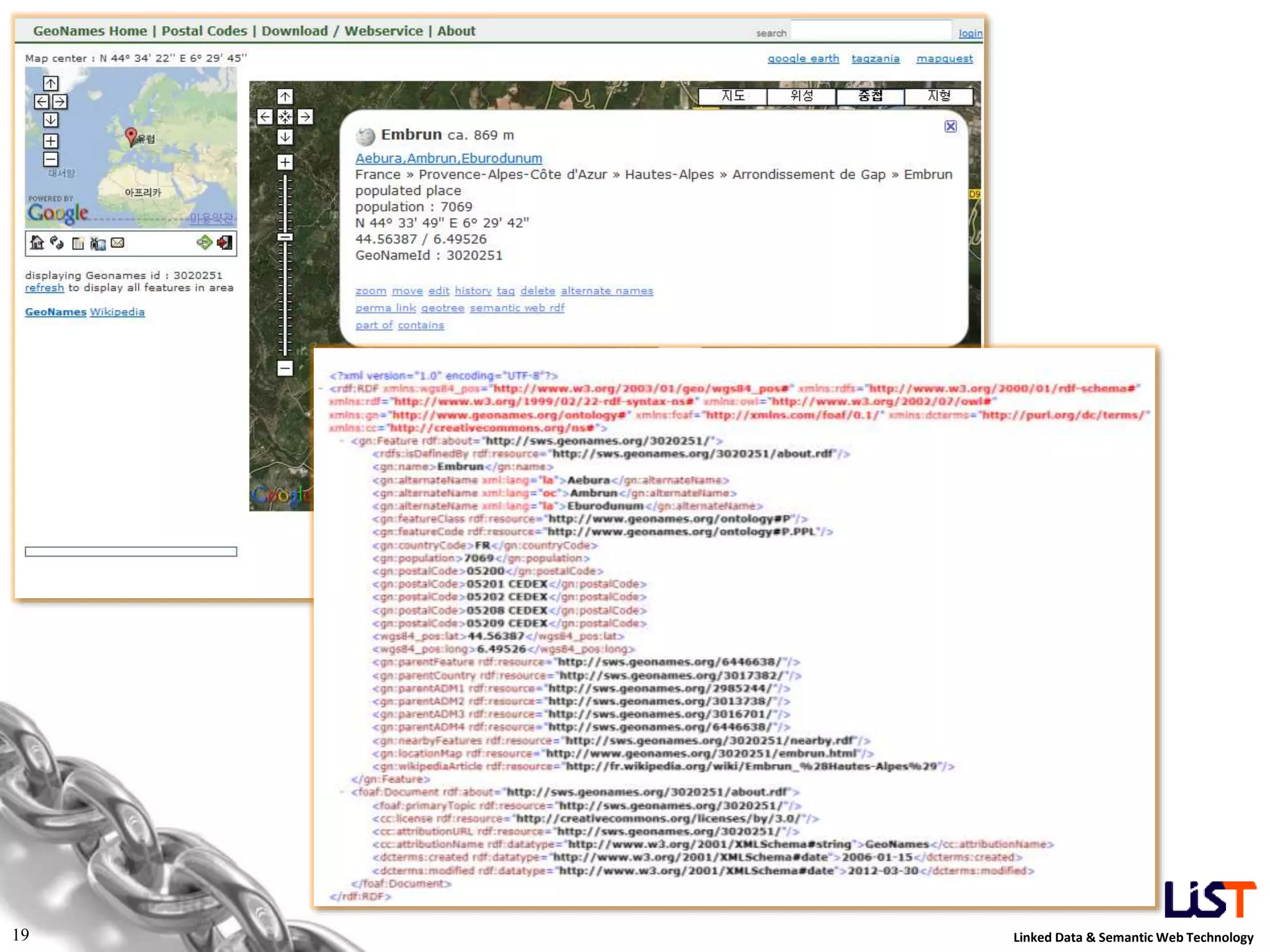Open the google earth link
This screenshot has width=1270, height=952.
(x=803, y=58)
